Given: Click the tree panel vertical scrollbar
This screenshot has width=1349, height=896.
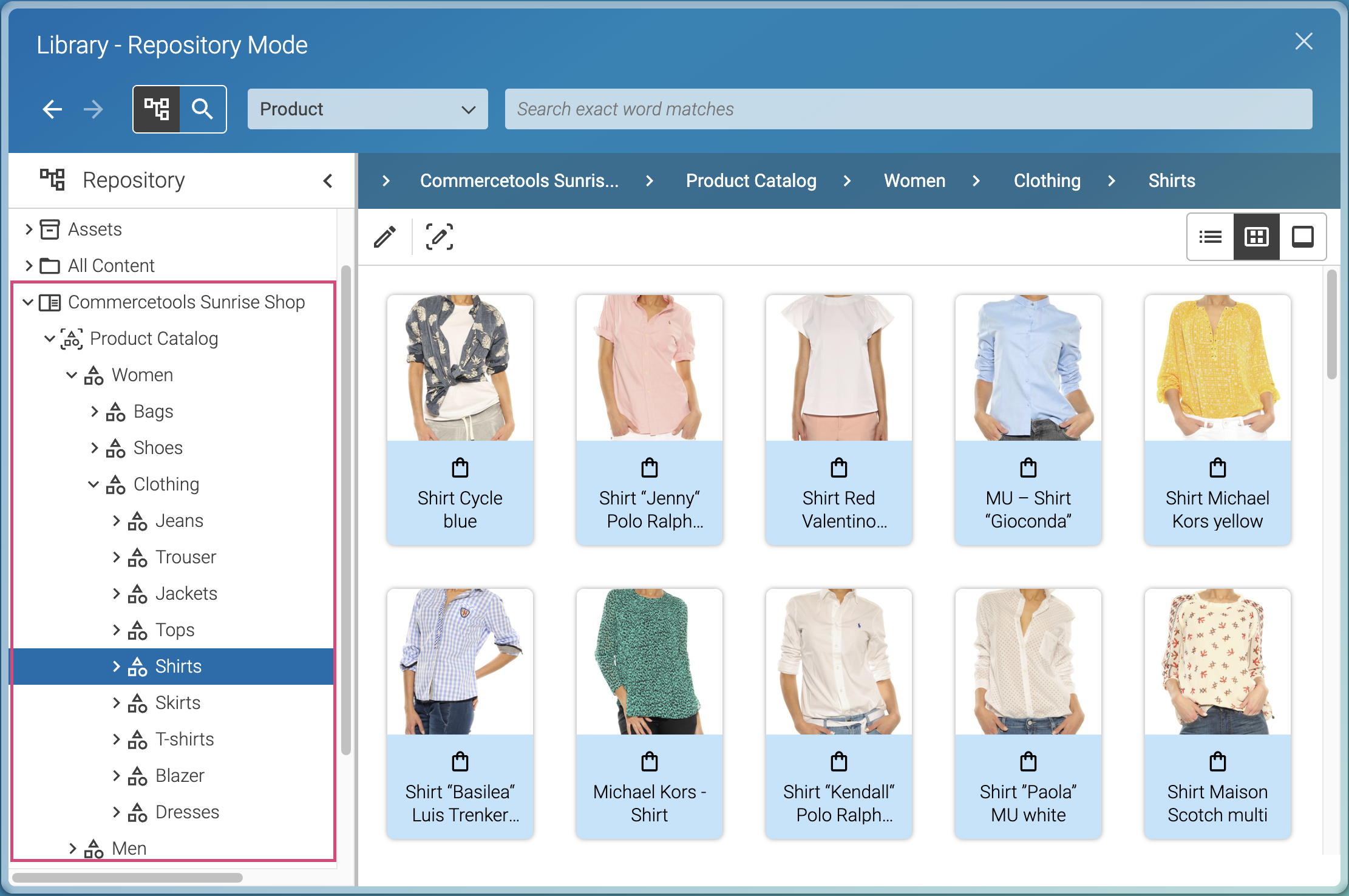Looking at the screenshot, I should [346, 510].
